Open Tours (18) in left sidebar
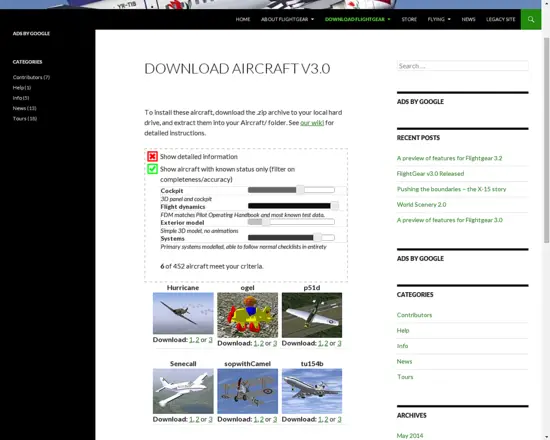550x440 pixels. point(25,119)
